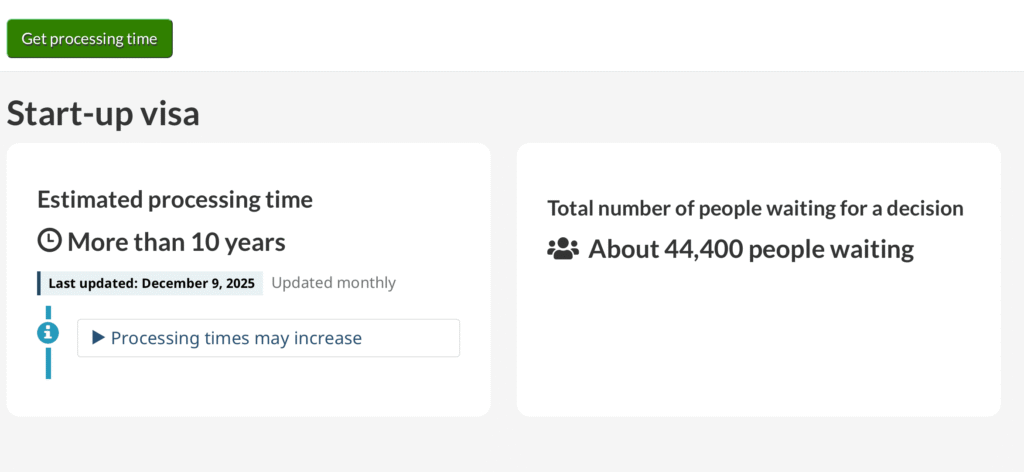Viewport: 1024px width, 472px height.
Task: Click "About 44,400 people waiting" text
Action: tap(750, 249)
